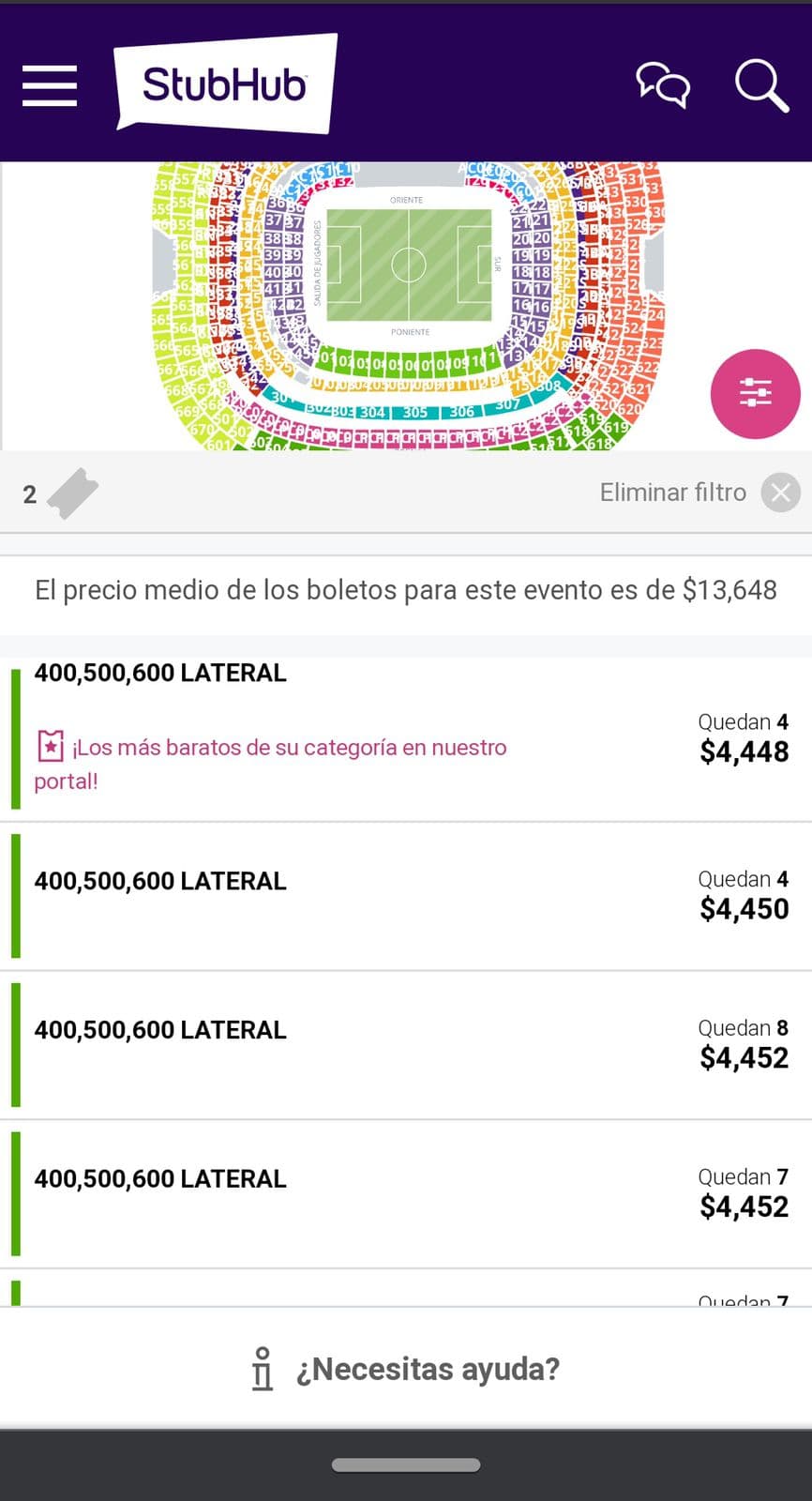
Task: Tap the information icon beside ¿Necesitas ayuda?
Action: [263, 1369]
